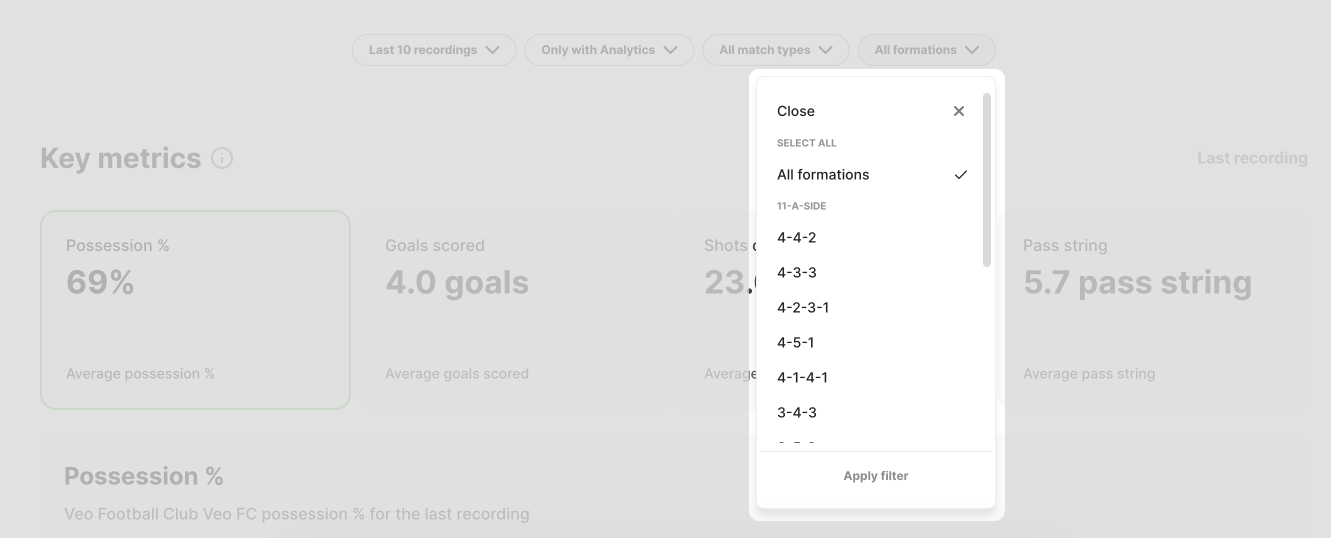Click the Apply filter button
The image size is (1331, 538).
pos(876,476)
